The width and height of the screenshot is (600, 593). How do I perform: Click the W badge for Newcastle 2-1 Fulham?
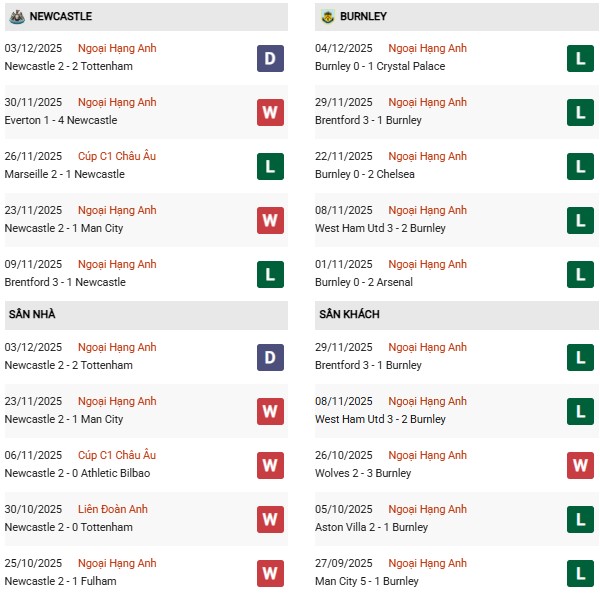pyautogui.click(x=270, y=573)
